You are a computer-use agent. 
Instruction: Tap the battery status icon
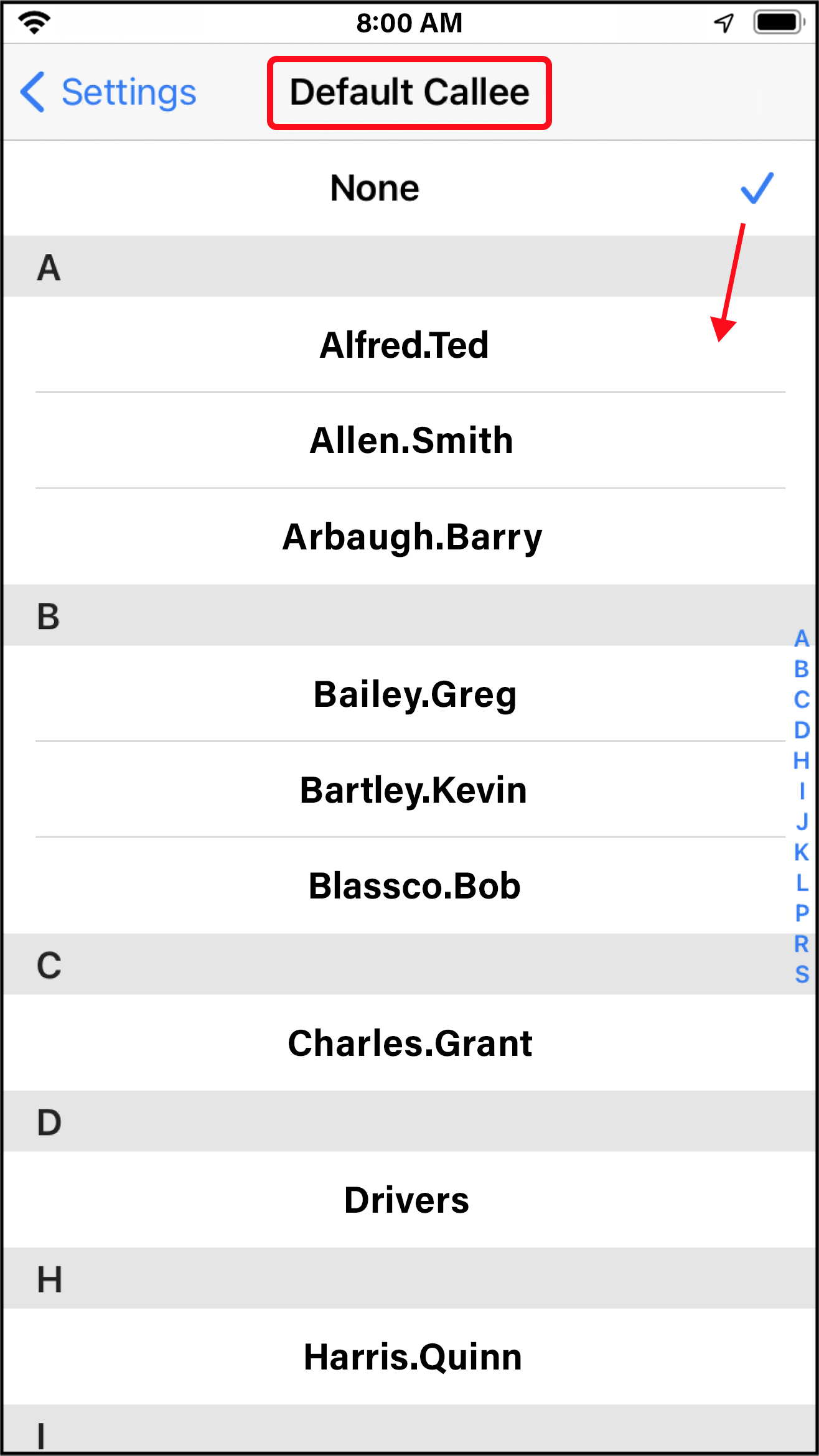point(778,23)
